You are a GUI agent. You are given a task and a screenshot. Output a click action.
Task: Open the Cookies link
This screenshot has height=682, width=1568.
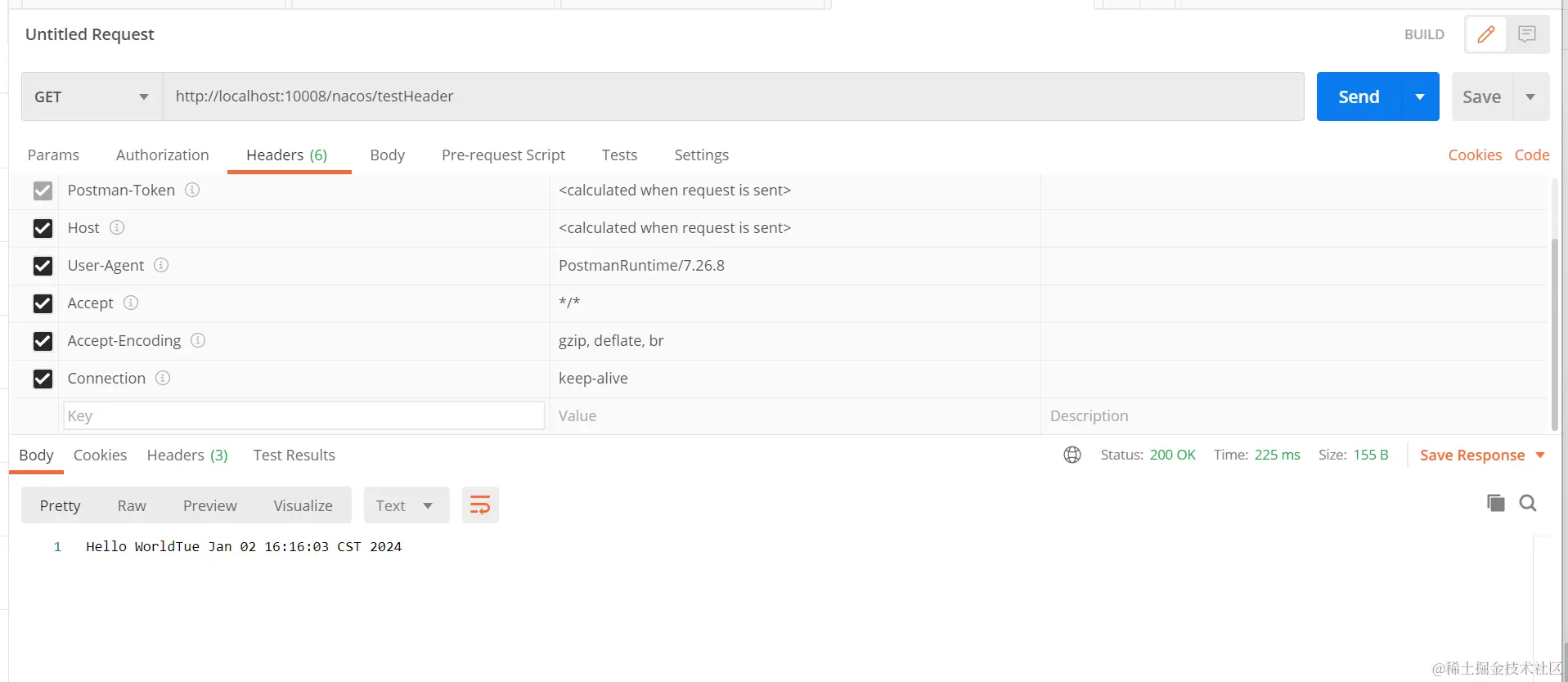click(1474, 155)
